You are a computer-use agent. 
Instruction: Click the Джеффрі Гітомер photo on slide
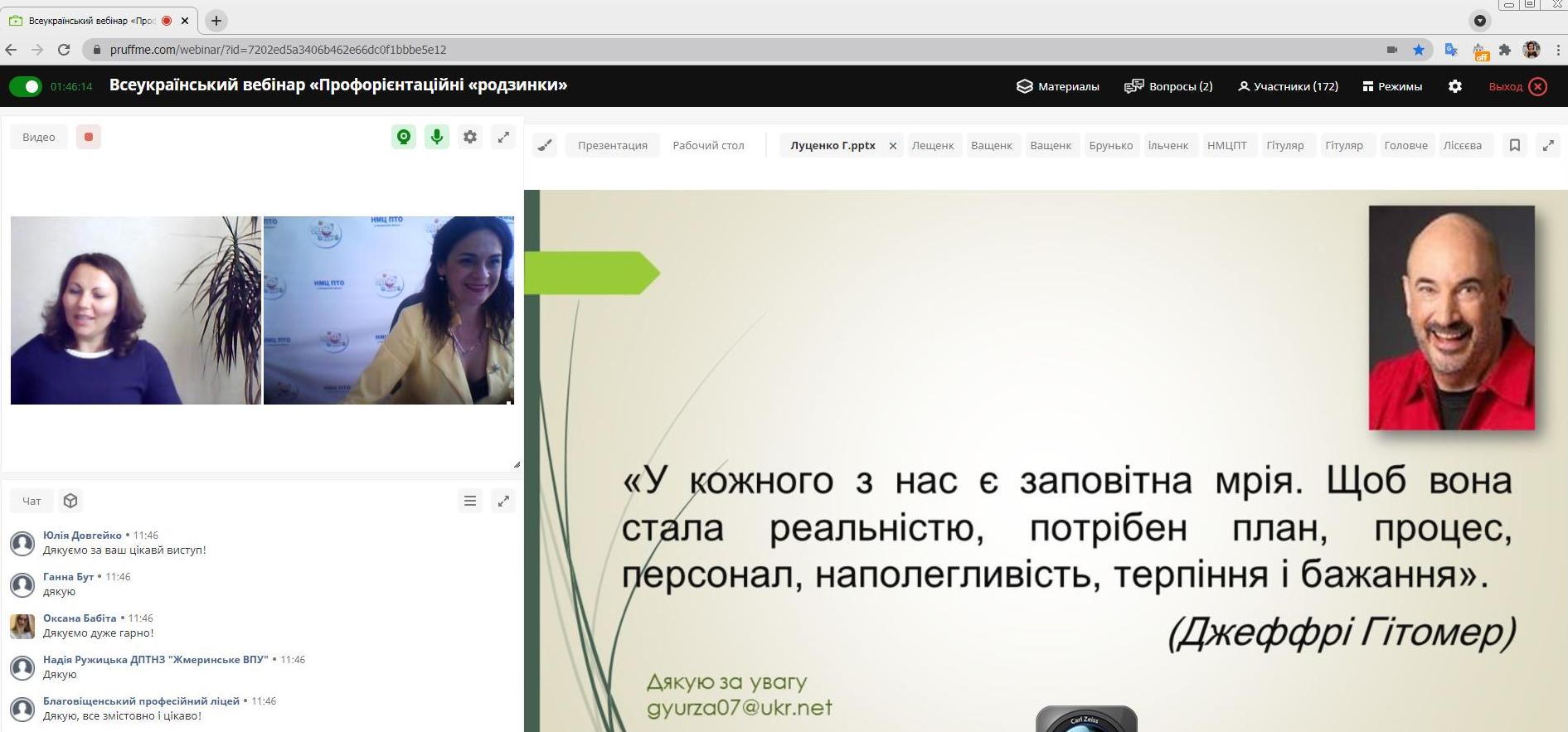pyautogui.click(x=1452, y=318)
